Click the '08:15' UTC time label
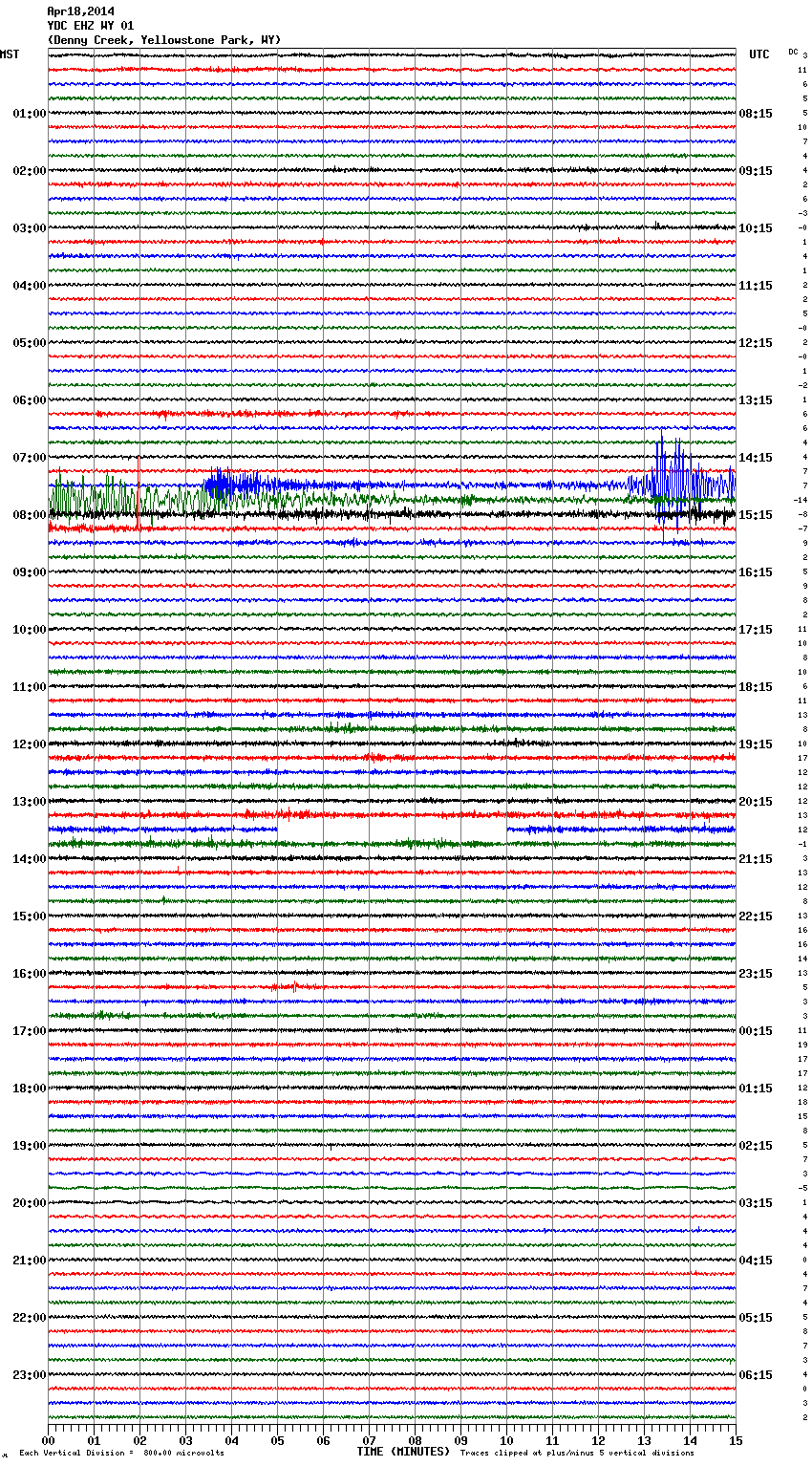Viewport: 812px width, 1466px height. pos(756,114)
